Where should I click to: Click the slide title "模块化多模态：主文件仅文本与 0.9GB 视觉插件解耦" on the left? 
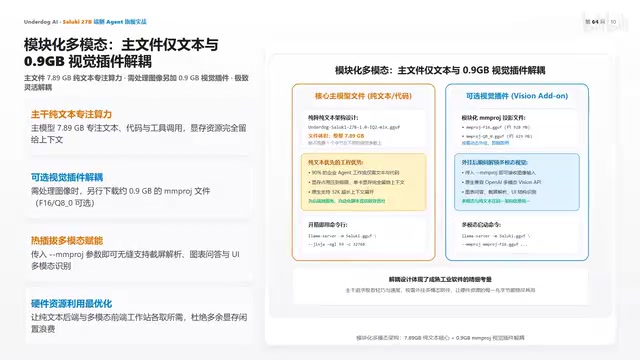(x=121, y=53)
